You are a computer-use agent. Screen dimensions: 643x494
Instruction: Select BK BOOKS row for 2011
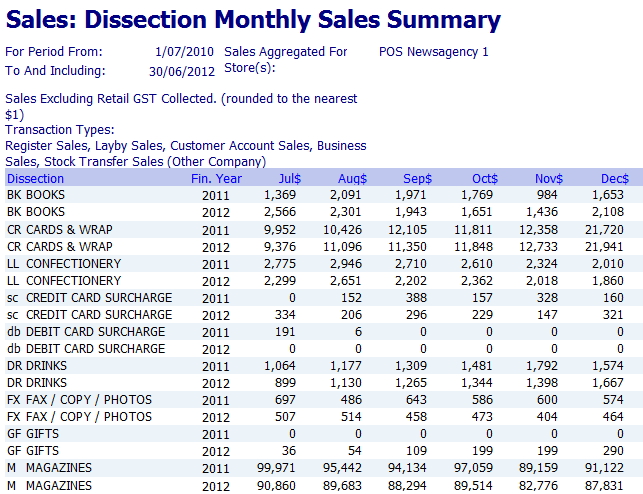[x=324, y=195]
